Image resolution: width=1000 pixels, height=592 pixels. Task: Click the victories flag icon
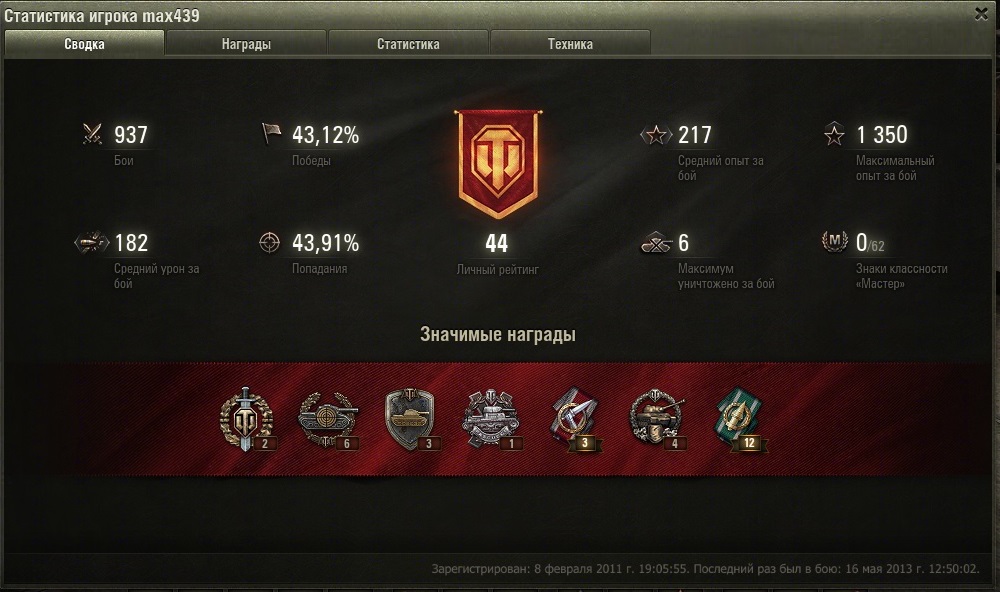(x=271, y=133)
